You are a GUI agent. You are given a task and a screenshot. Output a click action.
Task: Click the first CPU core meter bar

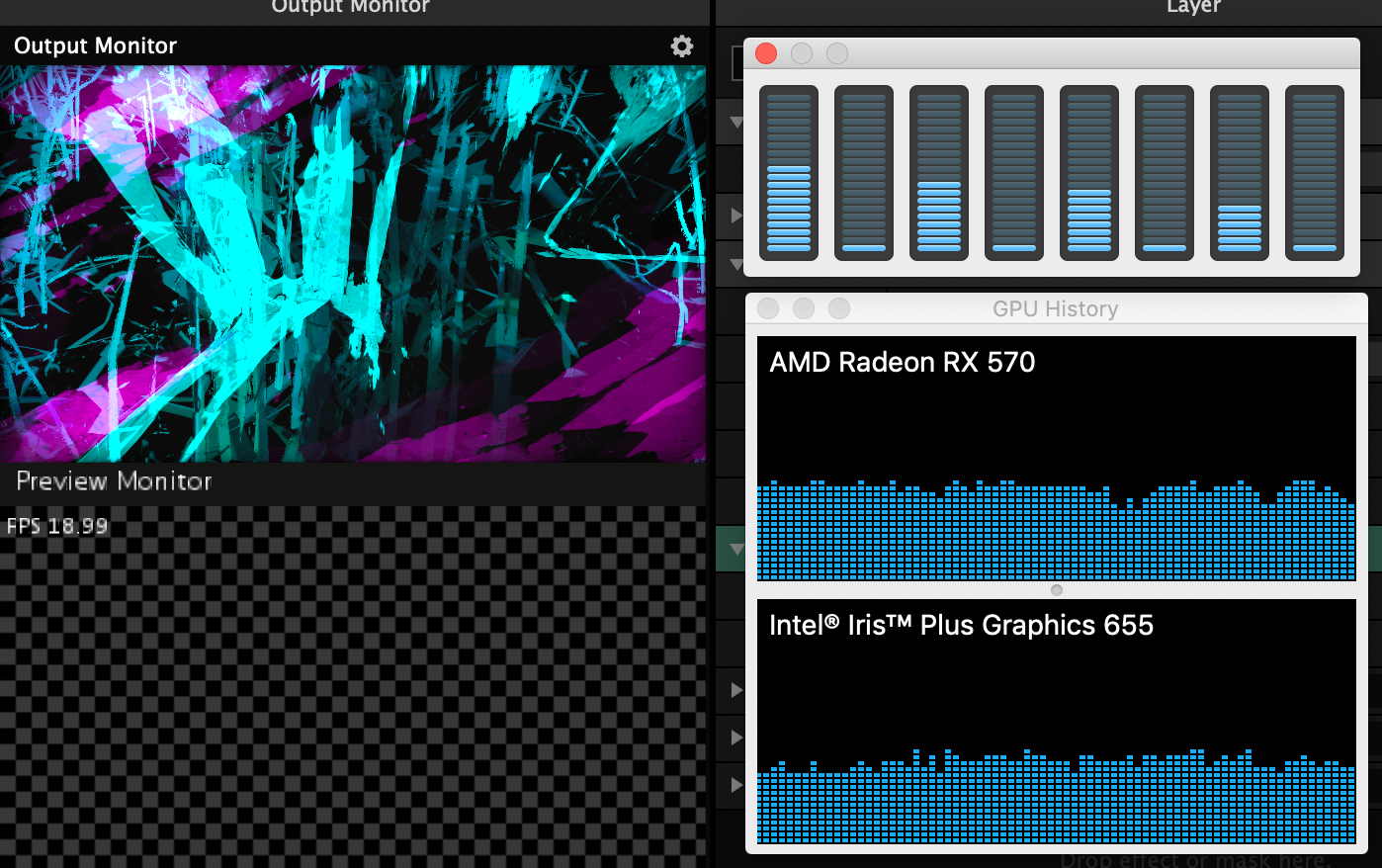coord(789,173)
